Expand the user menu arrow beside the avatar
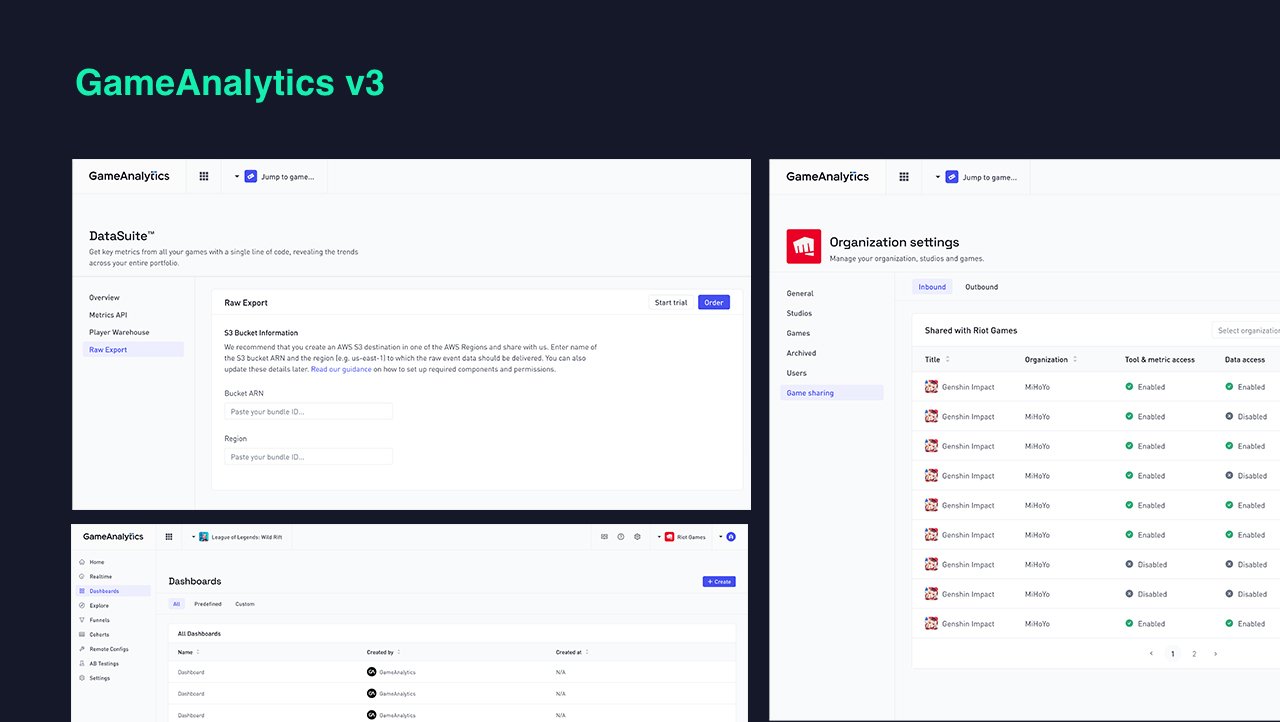The height and width of the screenshot is (722, 1280). [x=720, y=537]
